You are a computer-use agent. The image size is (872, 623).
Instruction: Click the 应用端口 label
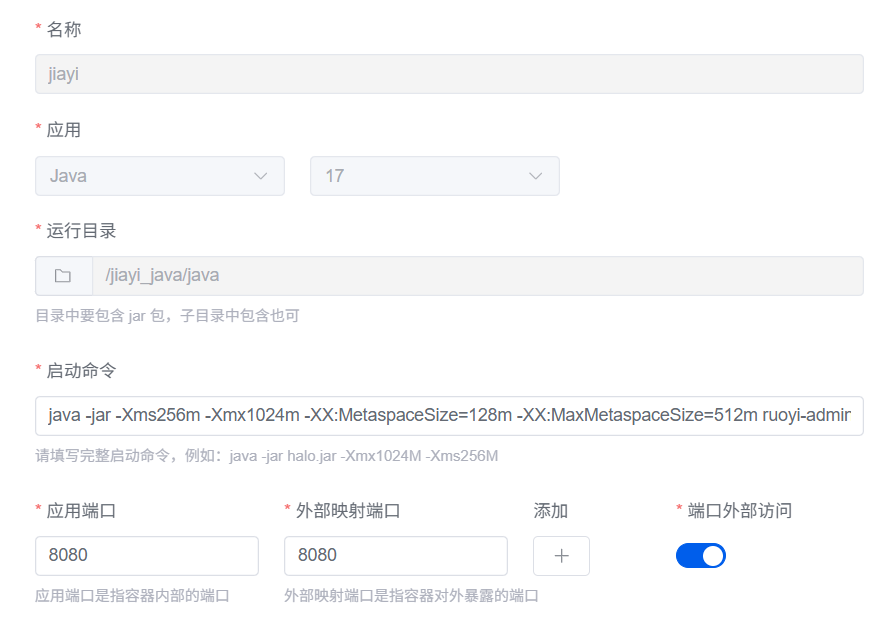[x=81, y=511]
